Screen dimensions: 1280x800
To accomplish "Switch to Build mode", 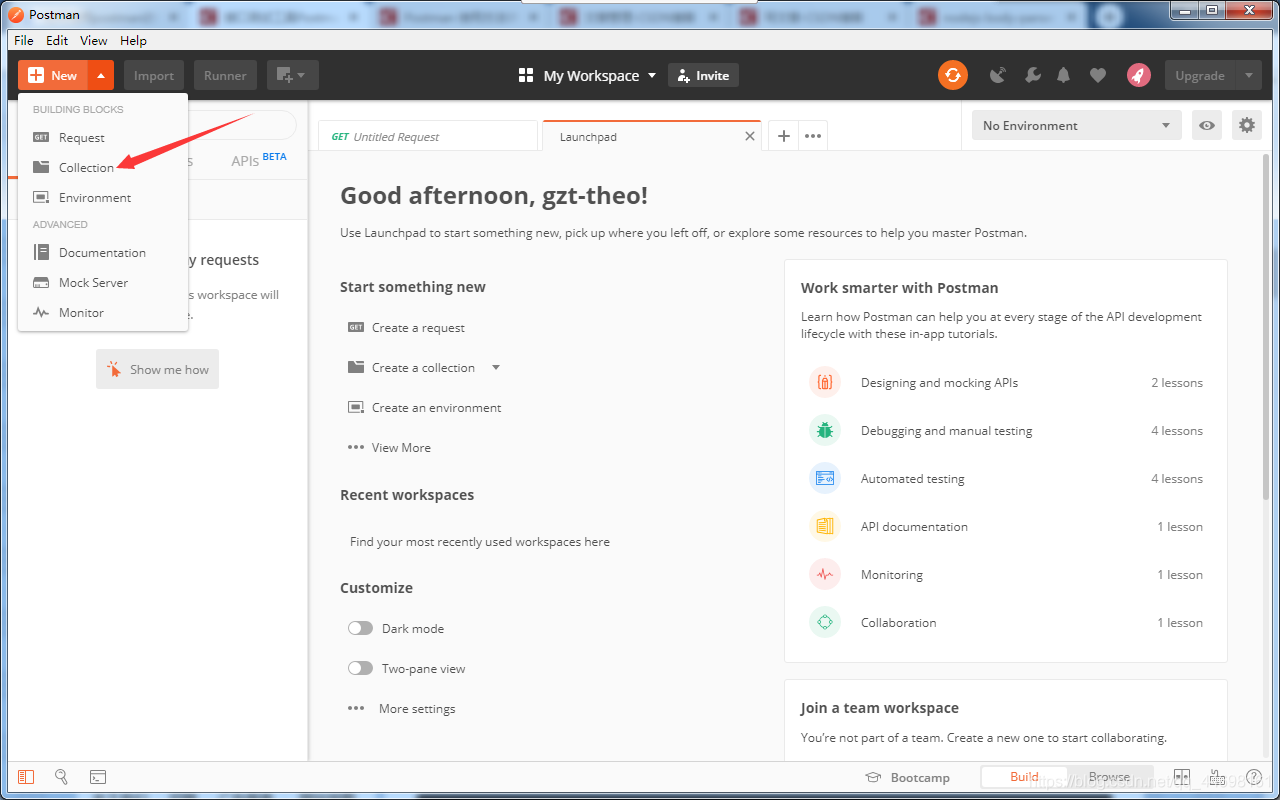I will [x=1024, y=777].
